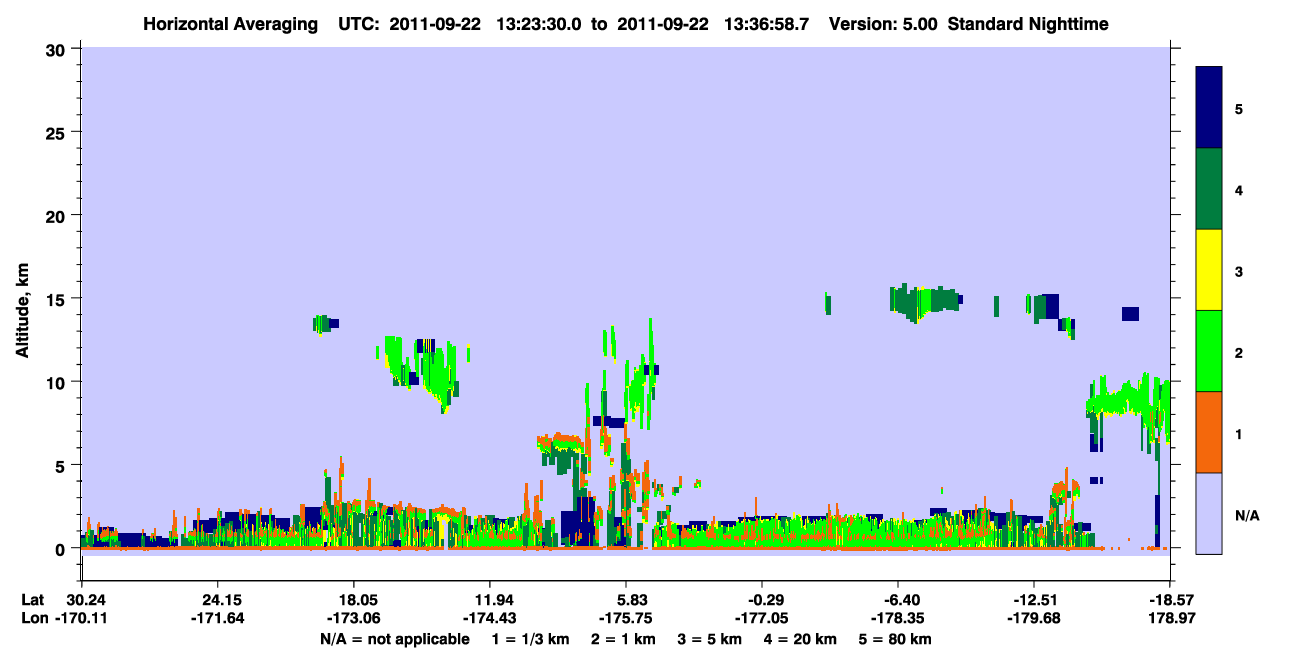Click the bright green colorbar segment labeled 2
Viewport: 1300px width, 667px height.
pyautogui.click(x=1209, y=351)
